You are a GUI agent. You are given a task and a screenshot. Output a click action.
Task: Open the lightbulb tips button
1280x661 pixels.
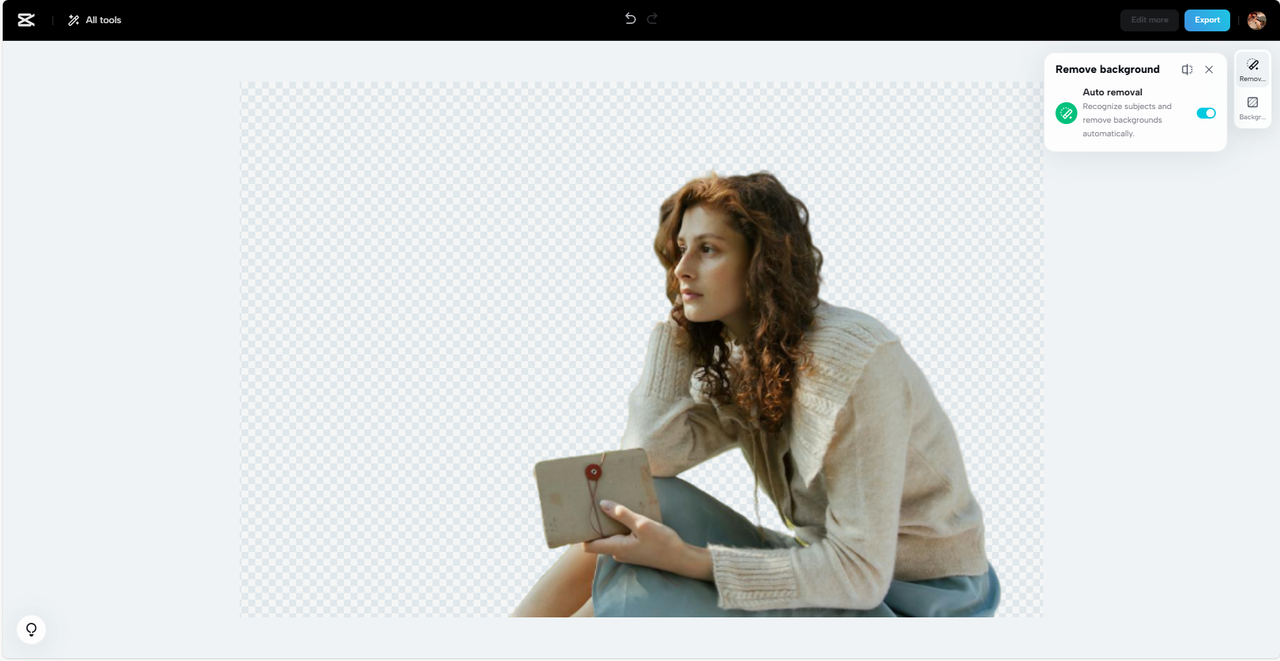point(31,629)
